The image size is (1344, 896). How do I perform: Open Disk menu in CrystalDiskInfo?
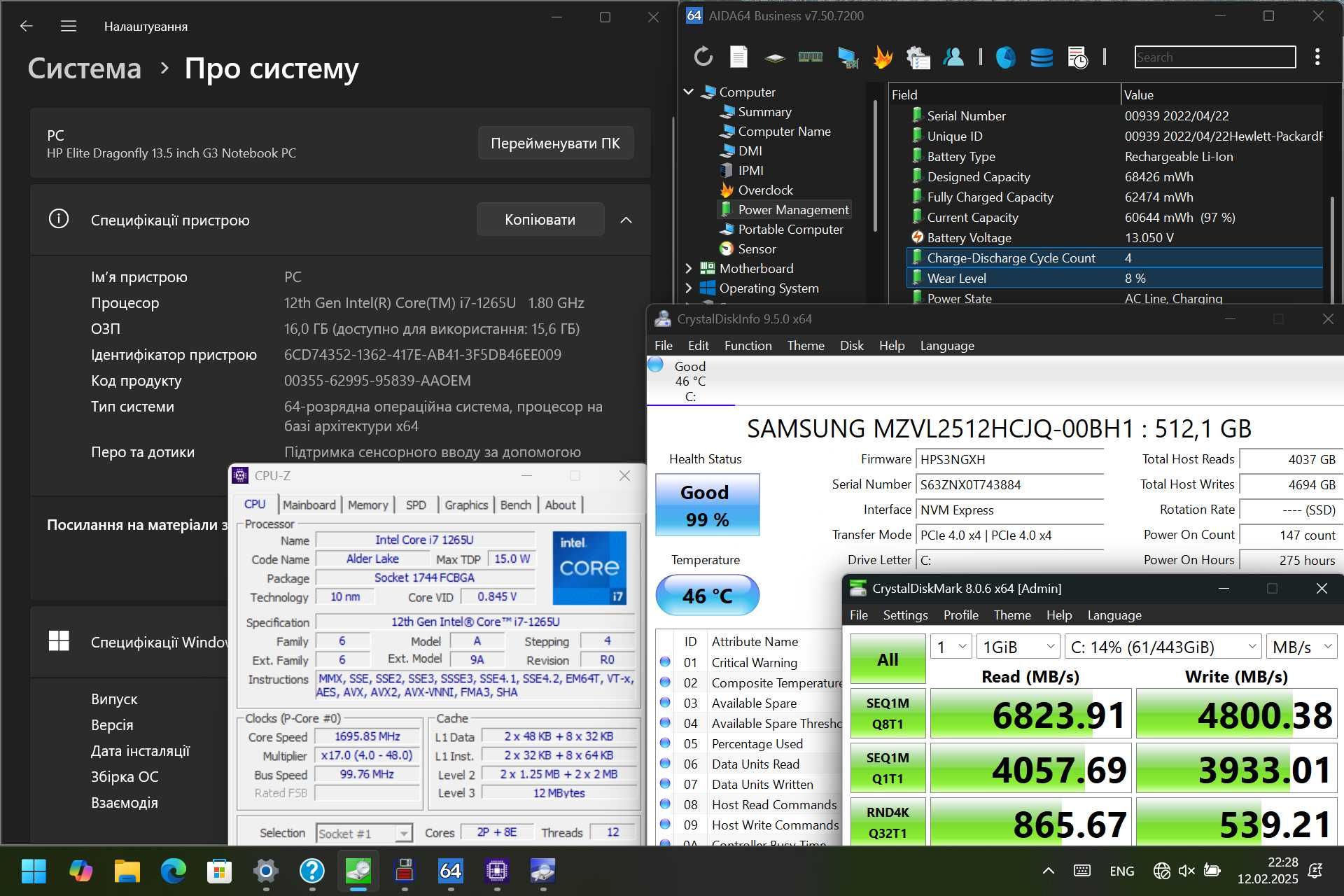click(x=851, y=345)
